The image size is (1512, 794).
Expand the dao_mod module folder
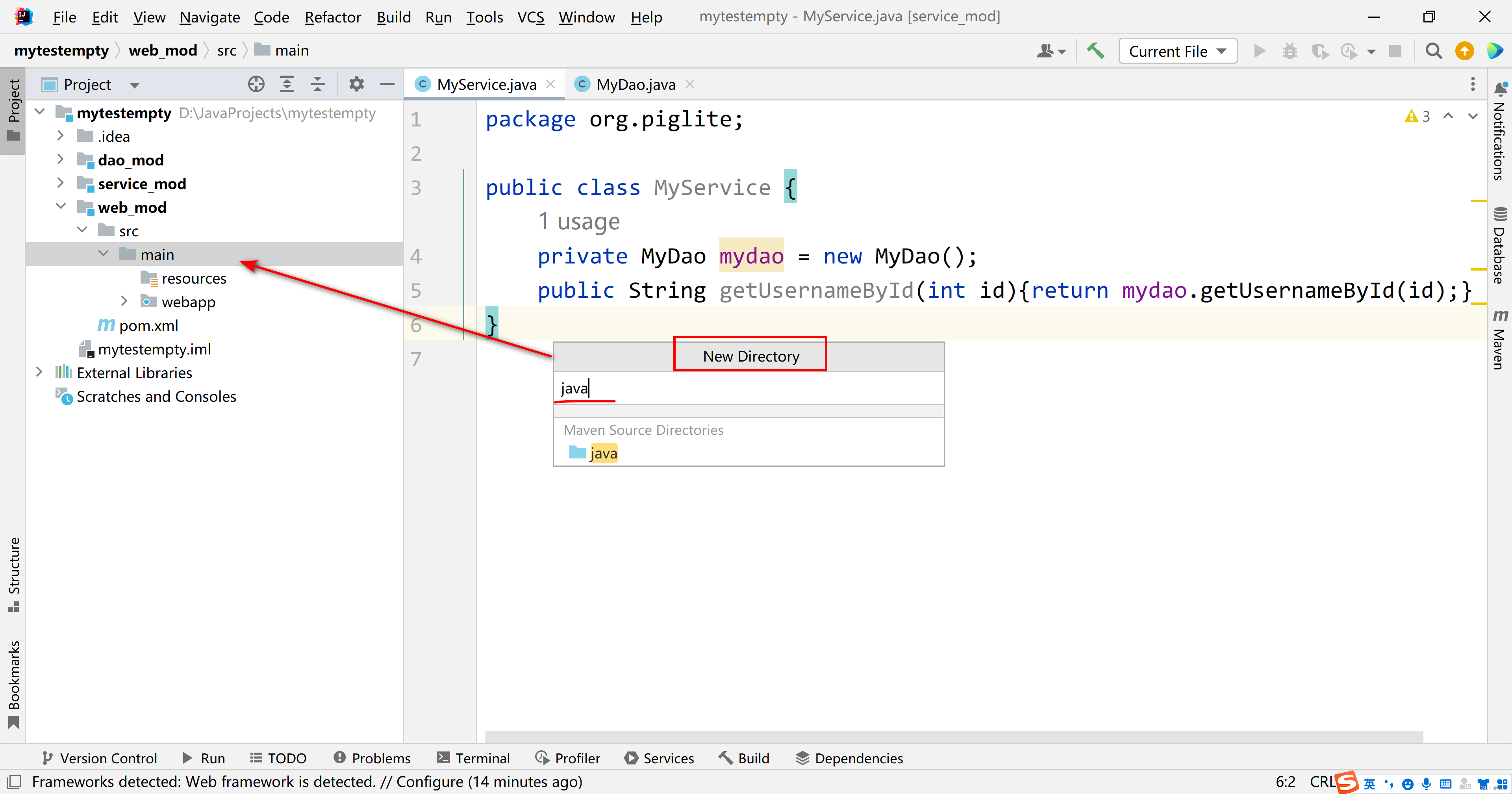point(60,160)
